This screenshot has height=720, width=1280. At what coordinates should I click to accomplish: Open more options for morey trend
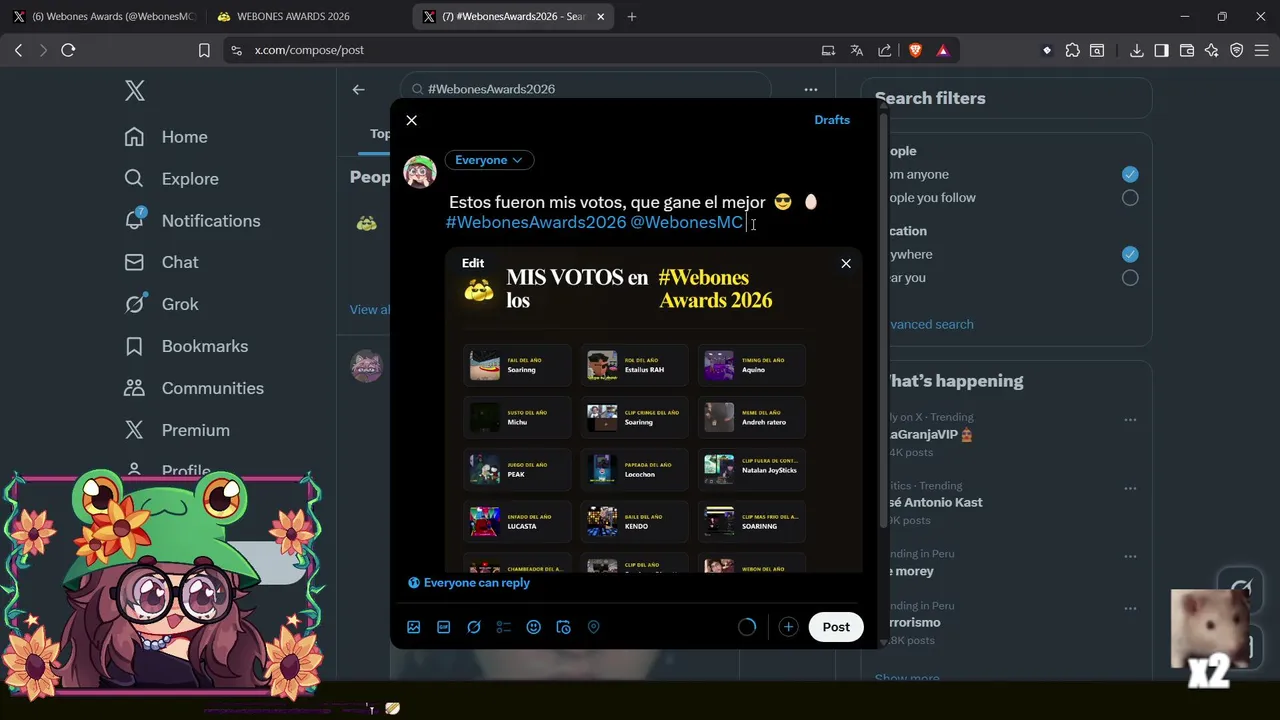1130,557
